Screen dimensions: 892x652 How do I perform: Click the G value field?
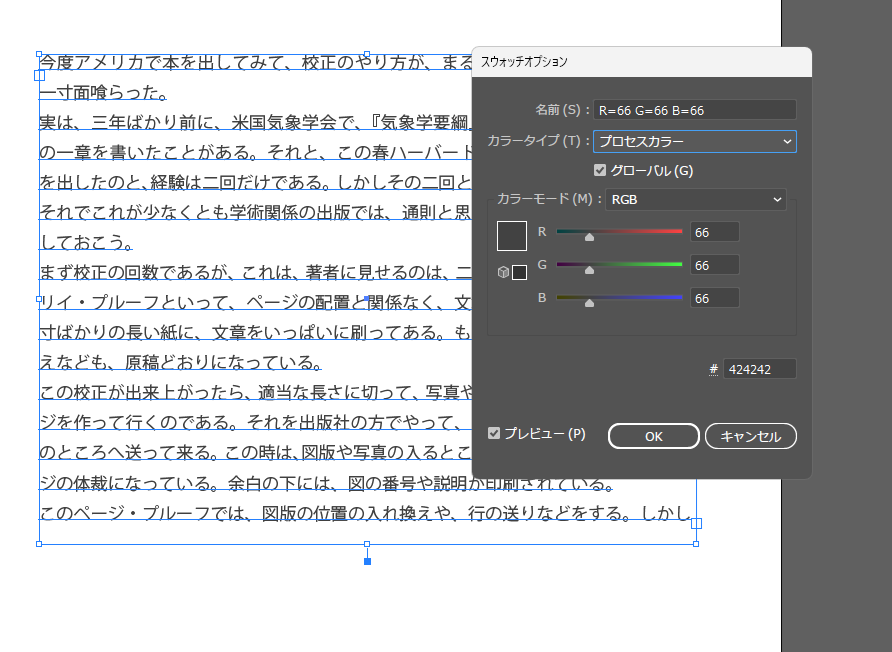(715, 265)
